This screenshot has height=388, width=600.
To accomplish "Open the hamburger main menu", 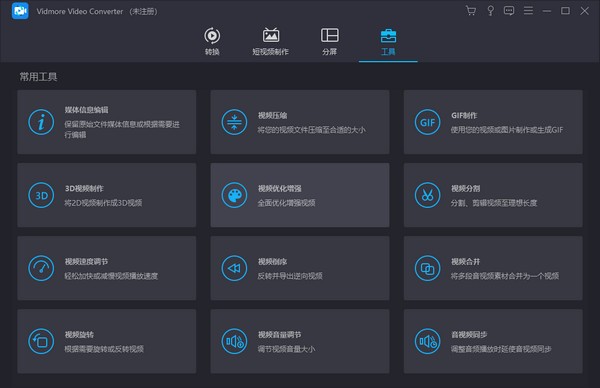I will 528,11.
